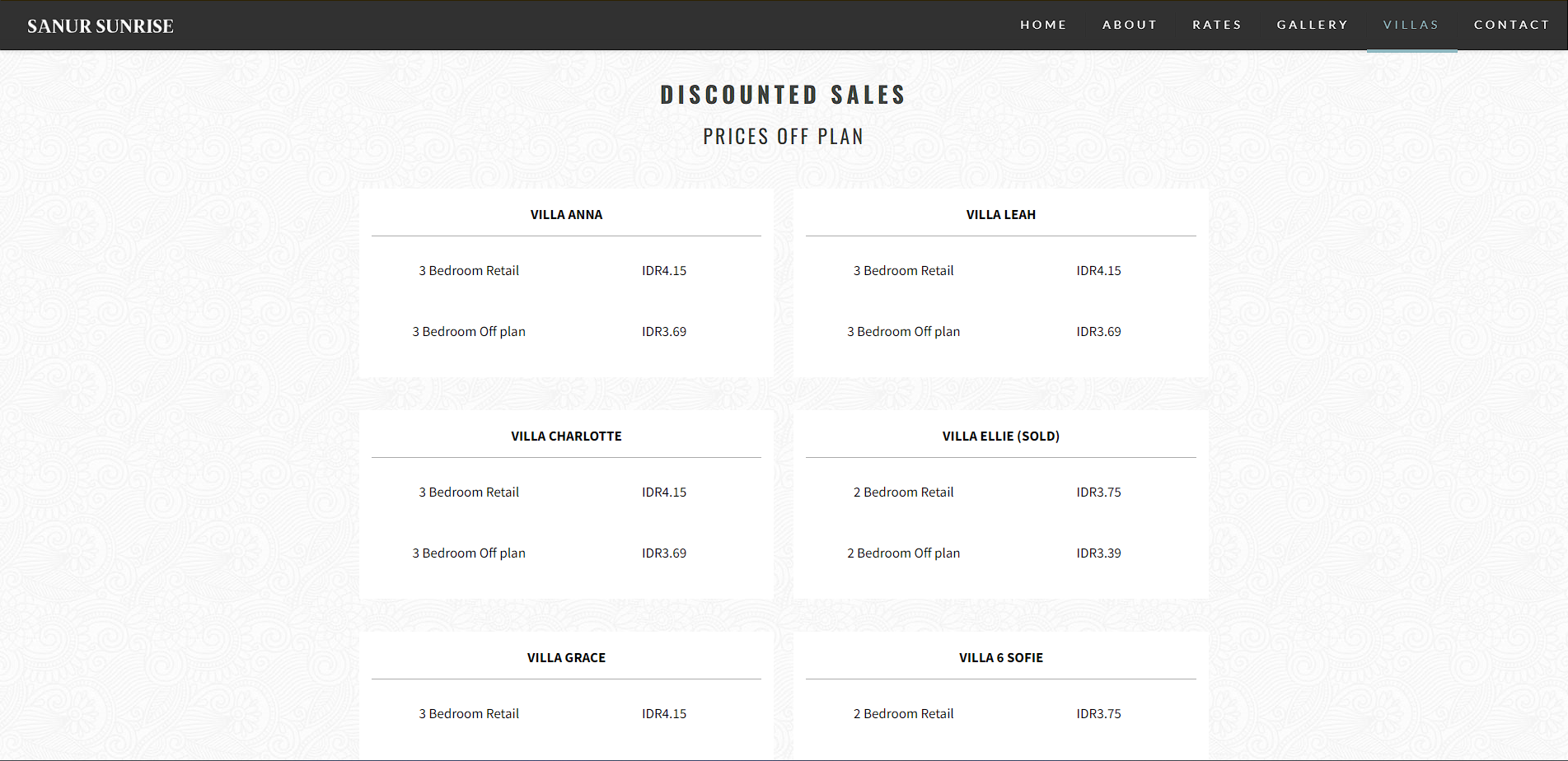Click the Prices Off Plan subheading
1568x761 pixels.
(x=783, y=137)
